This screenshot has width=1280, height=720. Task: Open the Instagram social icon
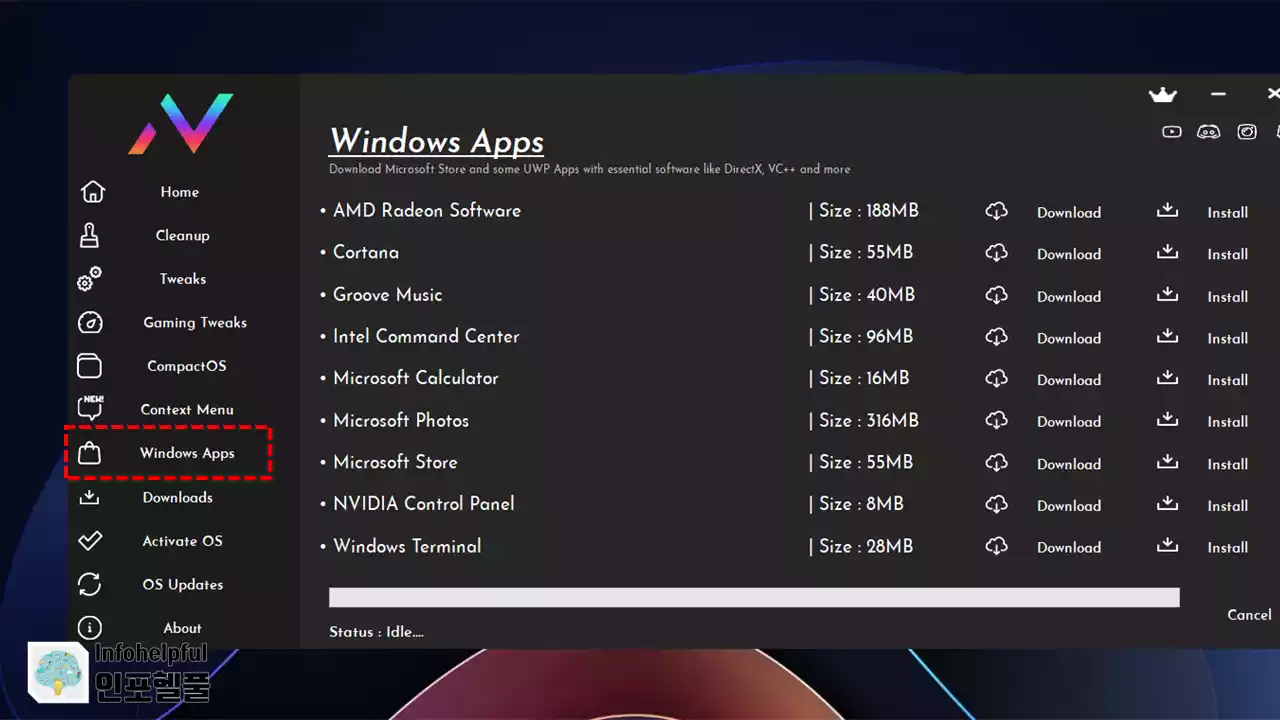click(1247, 131)
